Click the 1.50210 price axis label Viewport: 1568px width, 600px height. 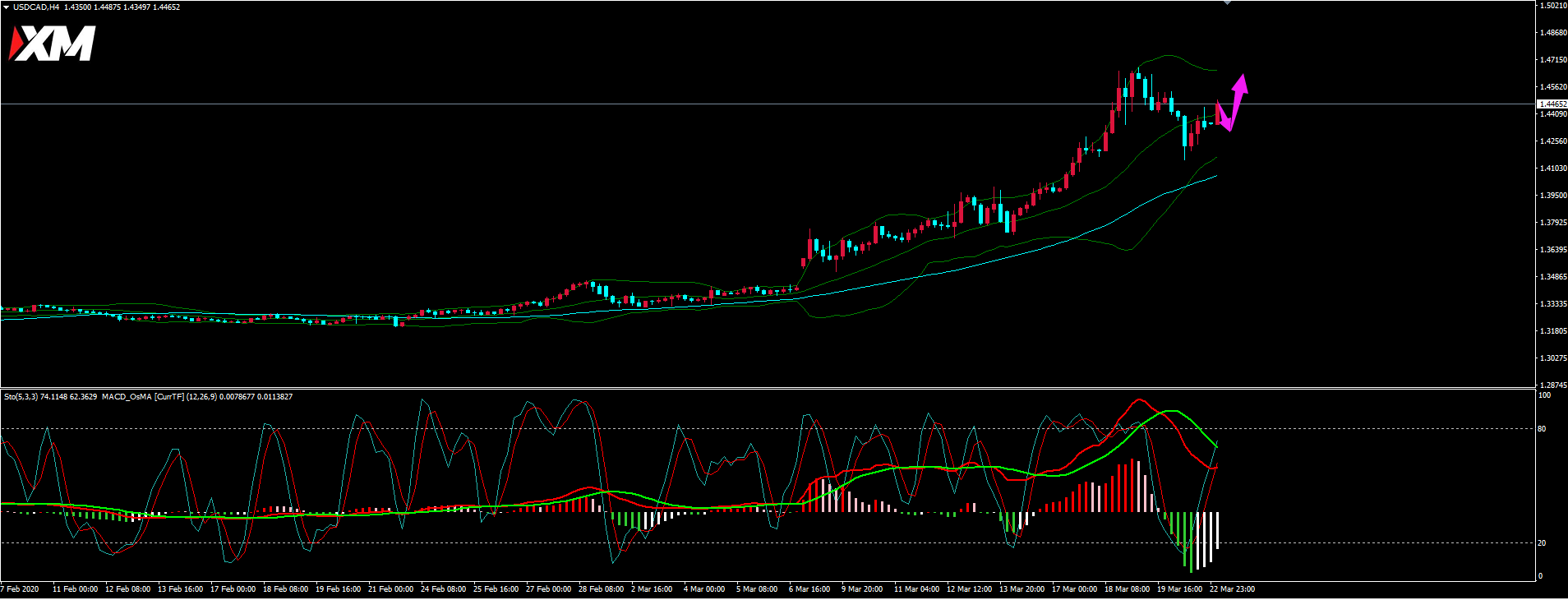(1552, 6)
